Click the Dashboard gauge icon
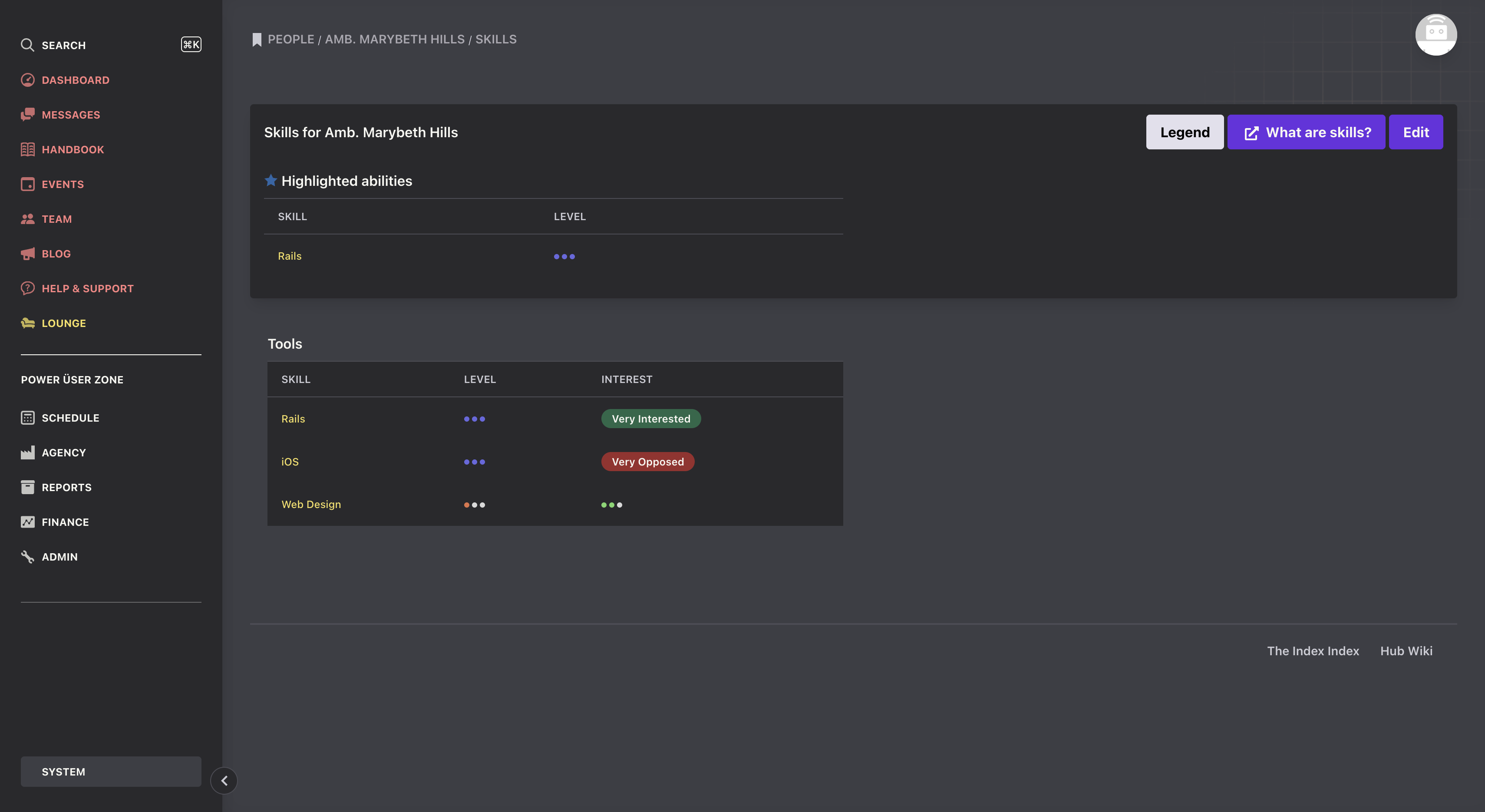The image size is (1485, 812). 27,80
